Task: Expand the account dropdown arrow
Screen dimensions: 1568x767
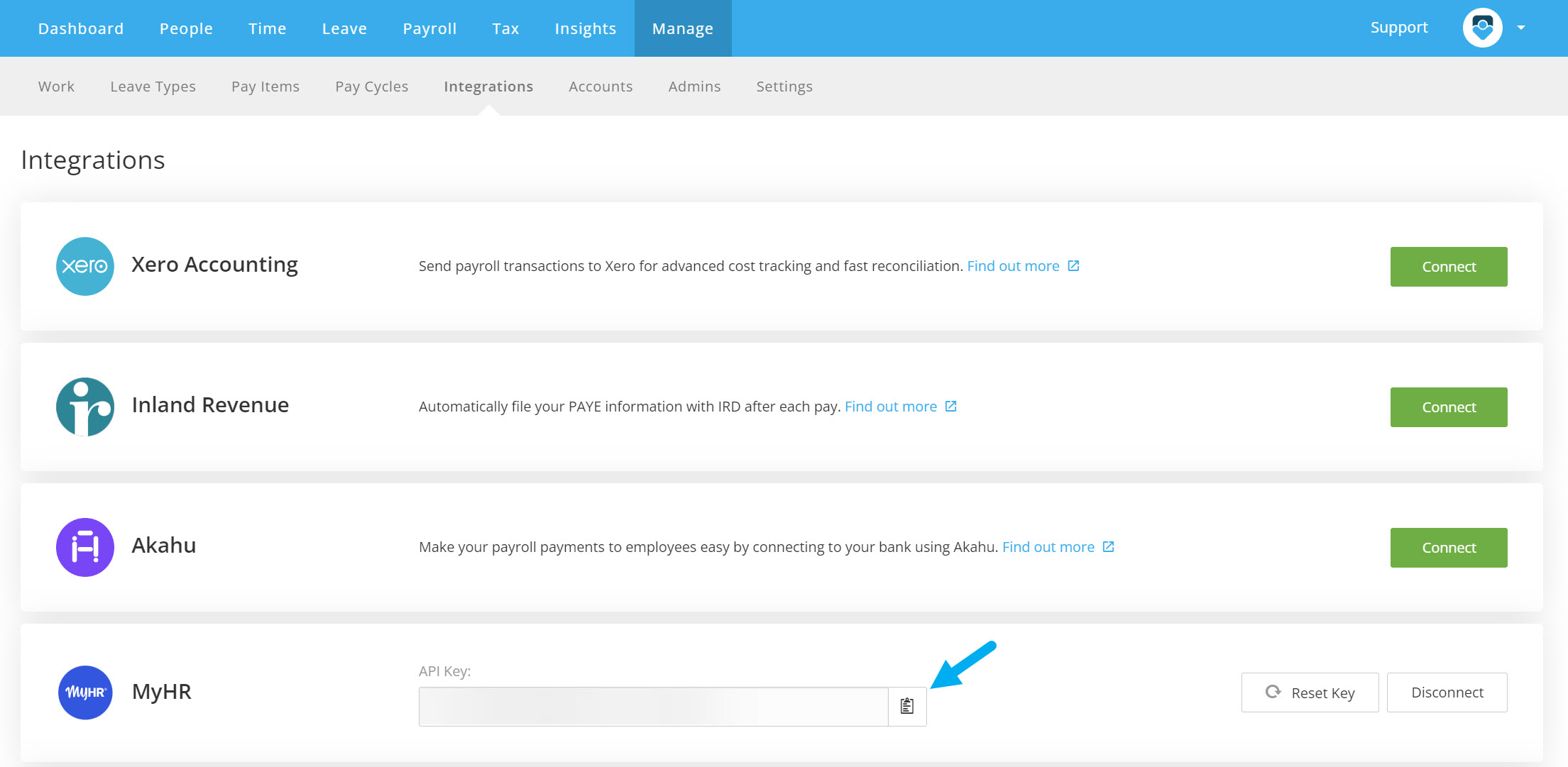Action: click(x=1521, y=28)
